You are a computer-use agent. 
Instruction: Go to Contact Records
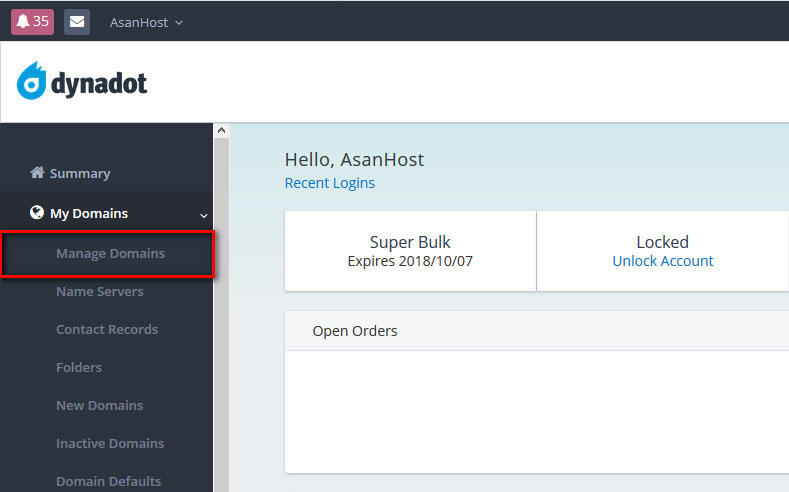pos(107,330)
